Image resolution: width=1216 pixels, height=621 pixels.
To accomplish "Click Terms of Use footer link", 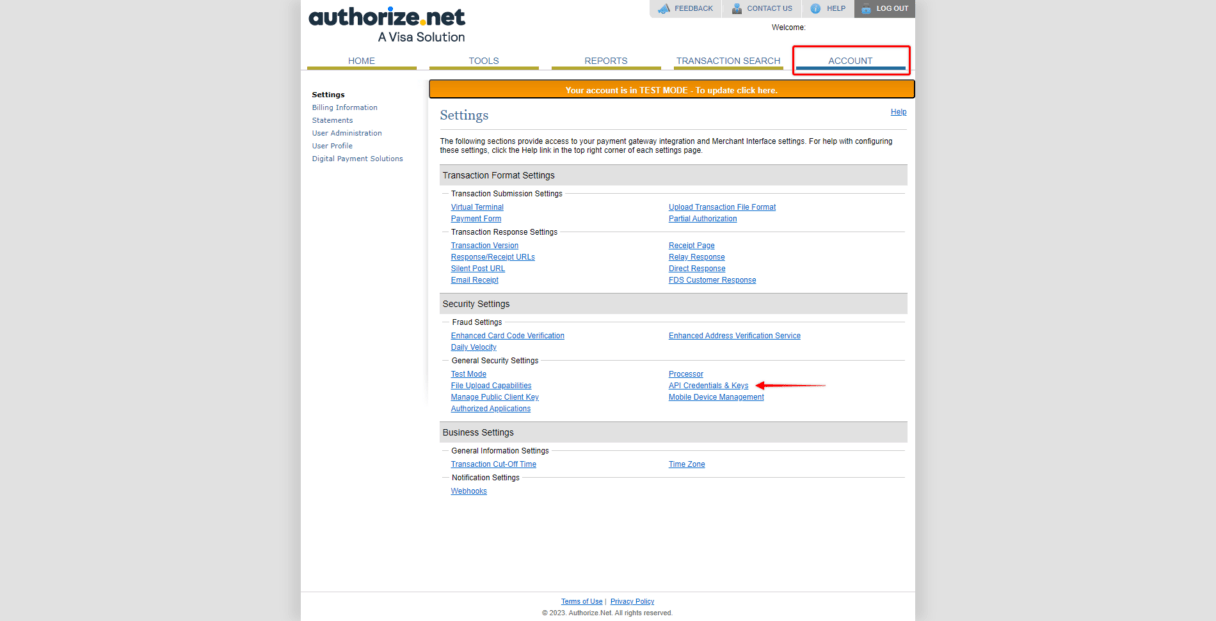I will pyautogui.click(x=582, y=602).
